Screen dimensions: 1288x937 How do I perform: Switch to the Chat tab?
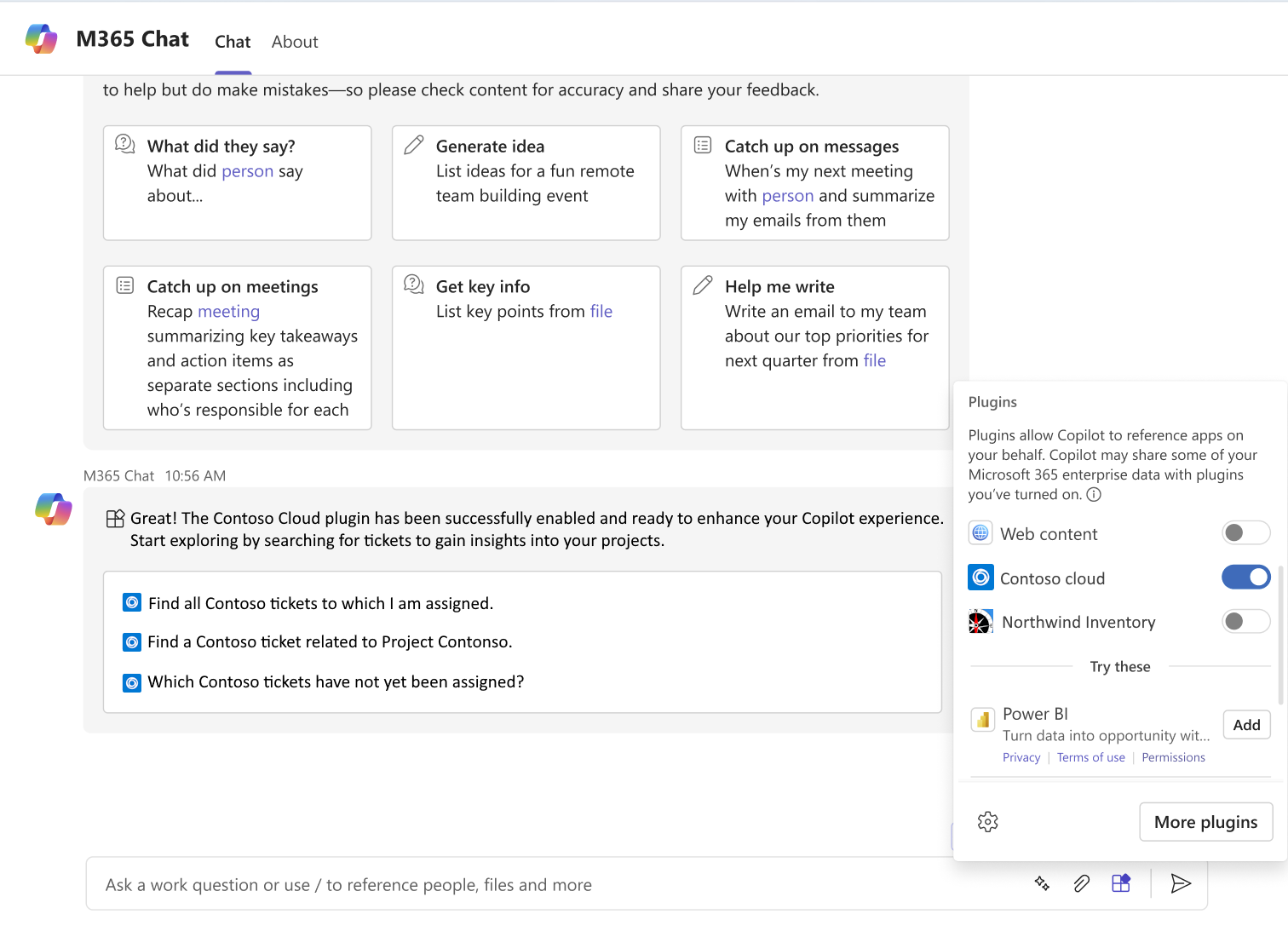pos(233,42)
